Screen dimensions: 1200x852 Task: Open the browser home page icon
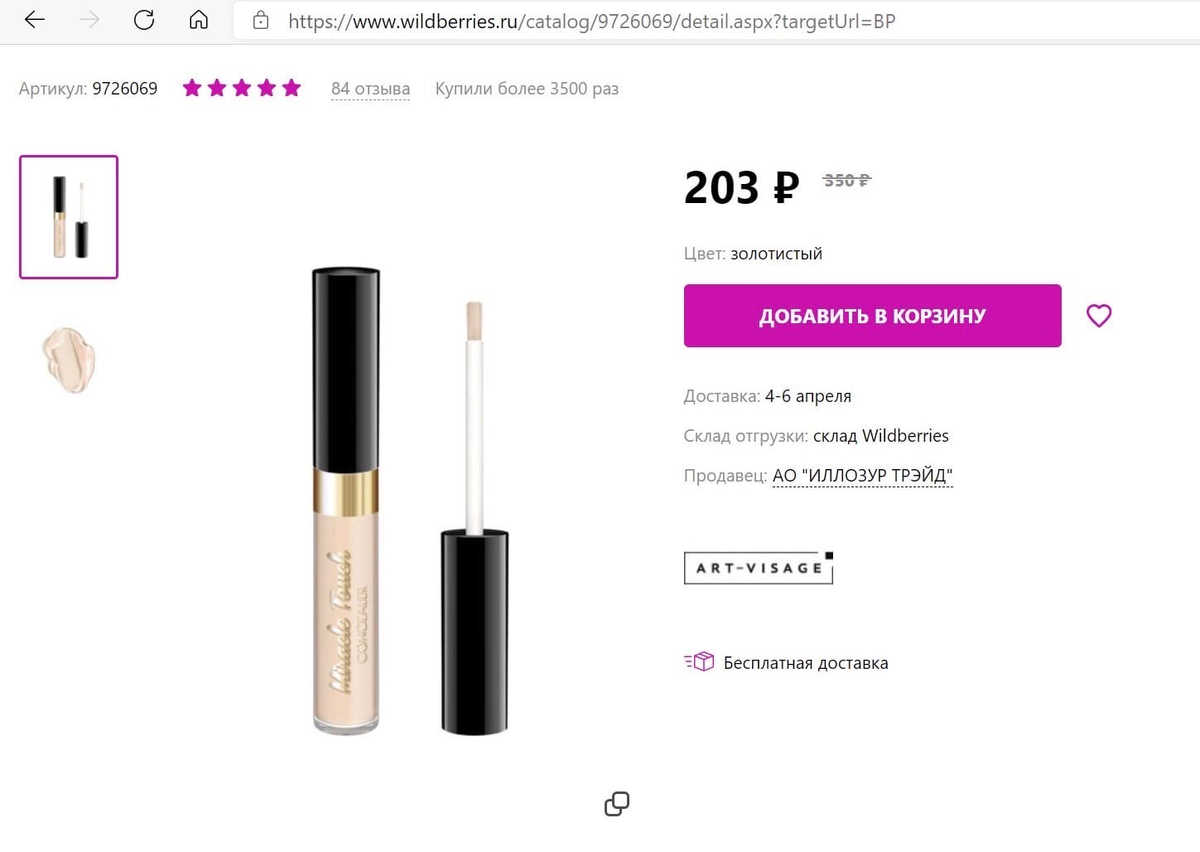[x=199, y=20]
